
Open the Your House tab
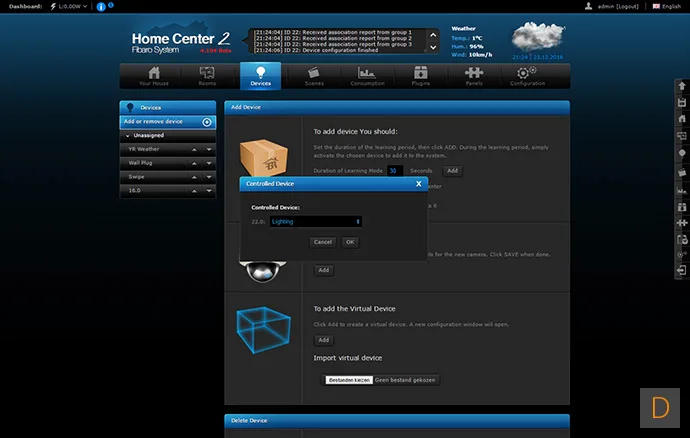pos(154,76)
